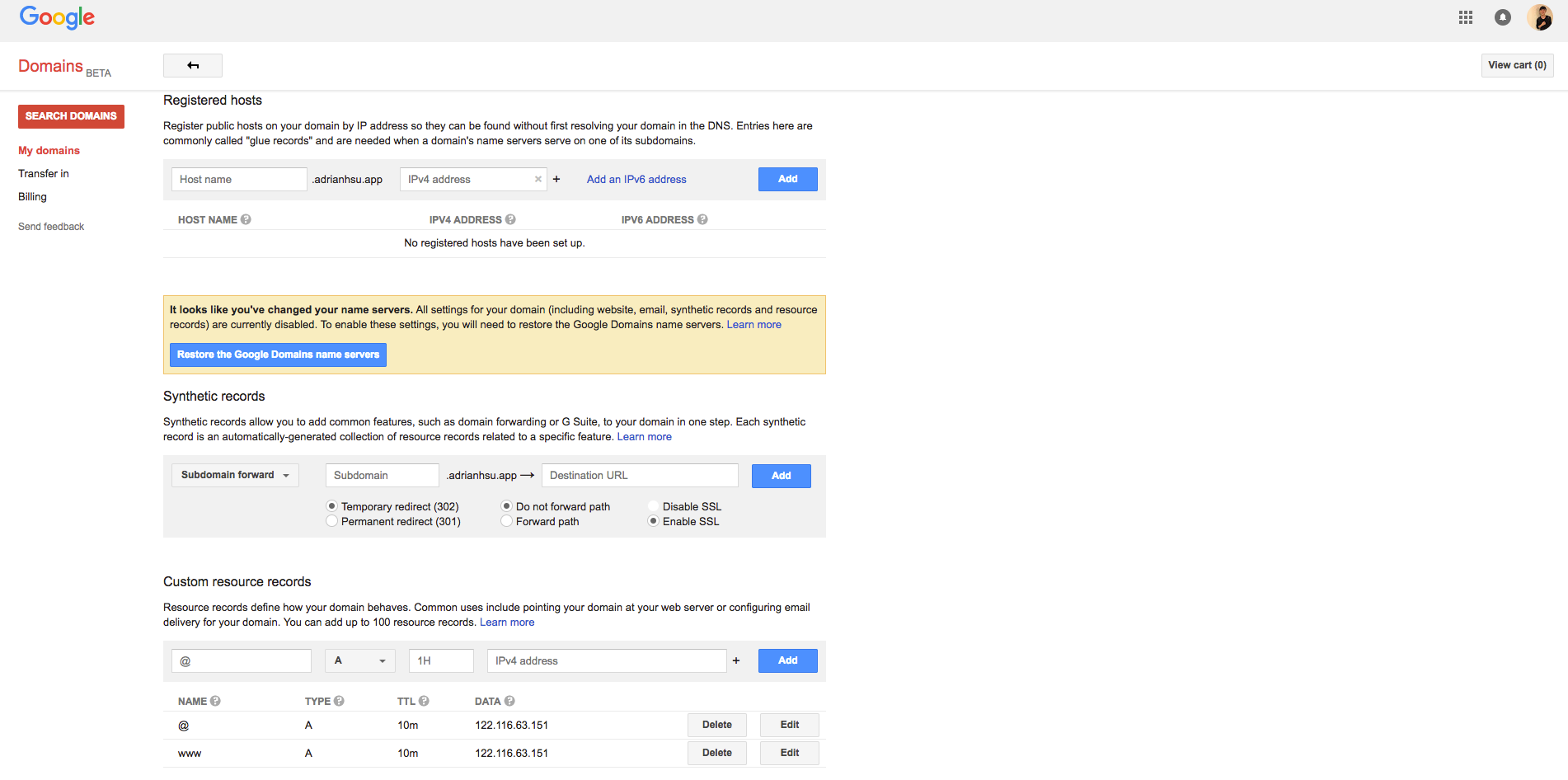Delete the www A record
Image resolution: width=1568 pixels, height=780 pixels.
click(x=716, y=753)
